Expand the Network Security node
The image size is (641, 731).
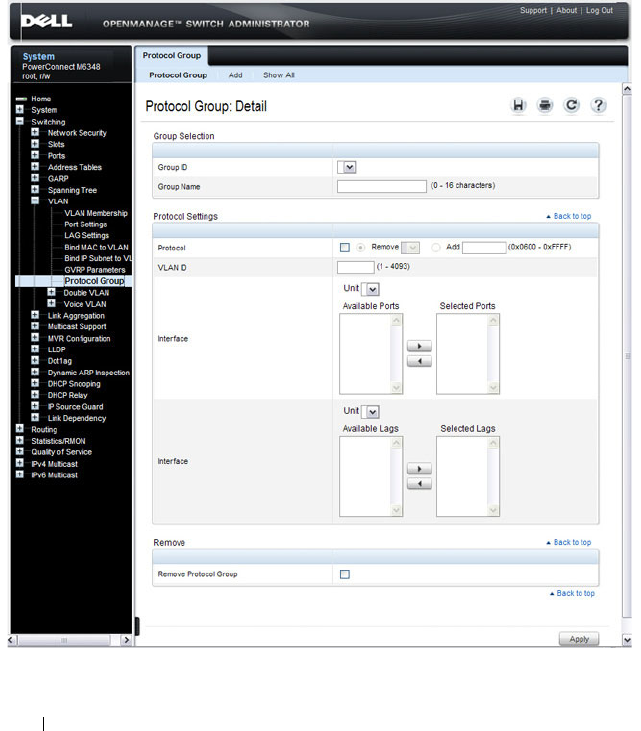[x=35, y=132]
